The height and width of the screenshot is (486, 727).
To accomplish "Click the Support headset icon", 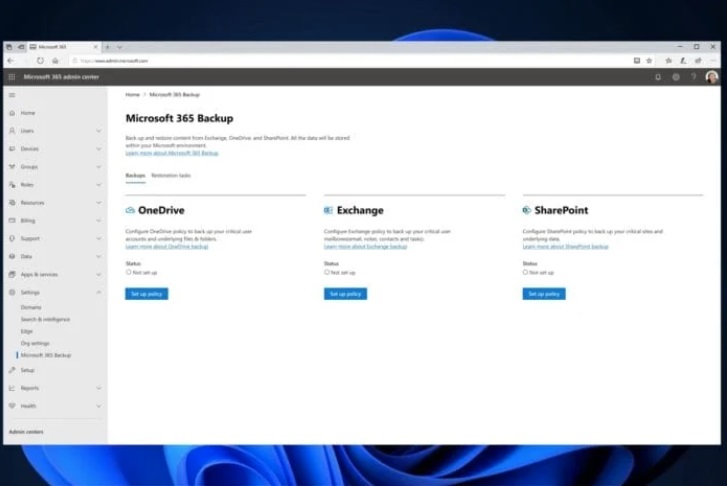I will click(12, 238).
